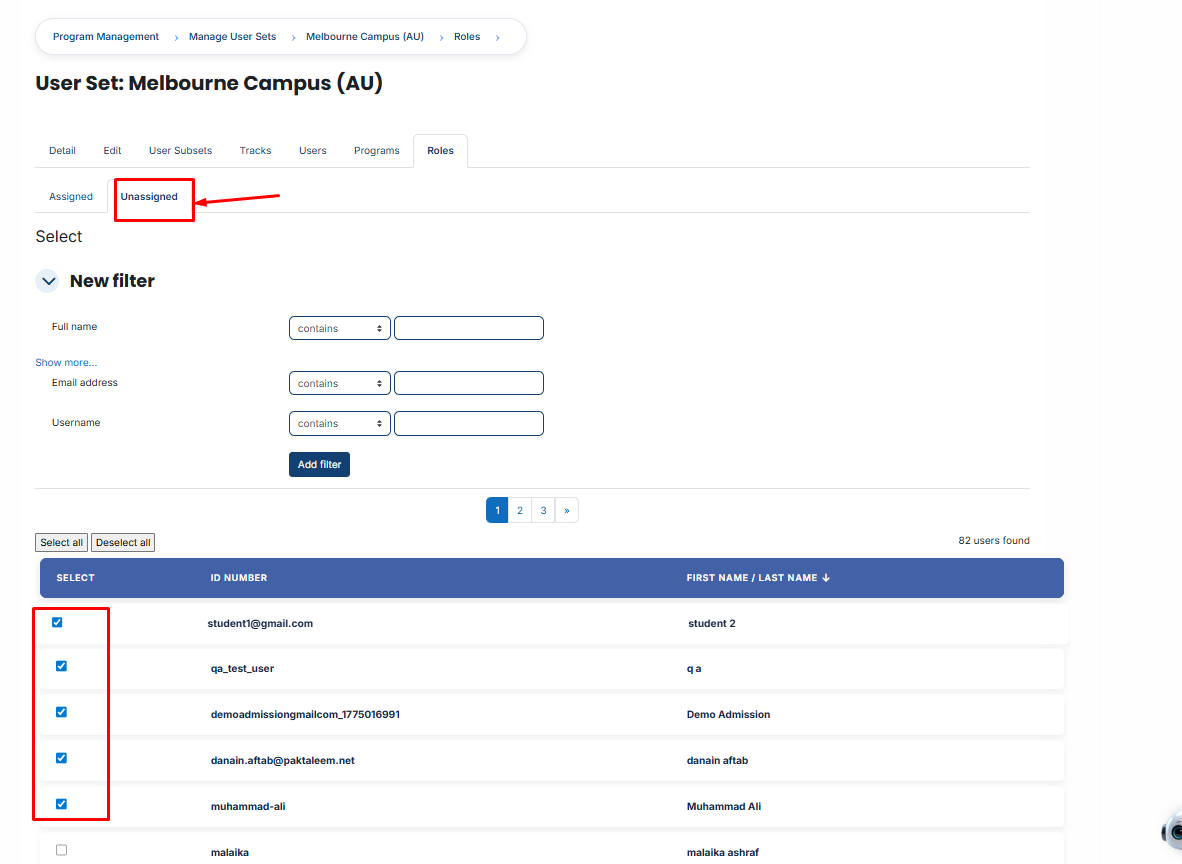The height and width of the screenshot is (864, 1182).
Task: Open Melbourne Campus (AU) breadcrumb link
Action: point(365,37)
